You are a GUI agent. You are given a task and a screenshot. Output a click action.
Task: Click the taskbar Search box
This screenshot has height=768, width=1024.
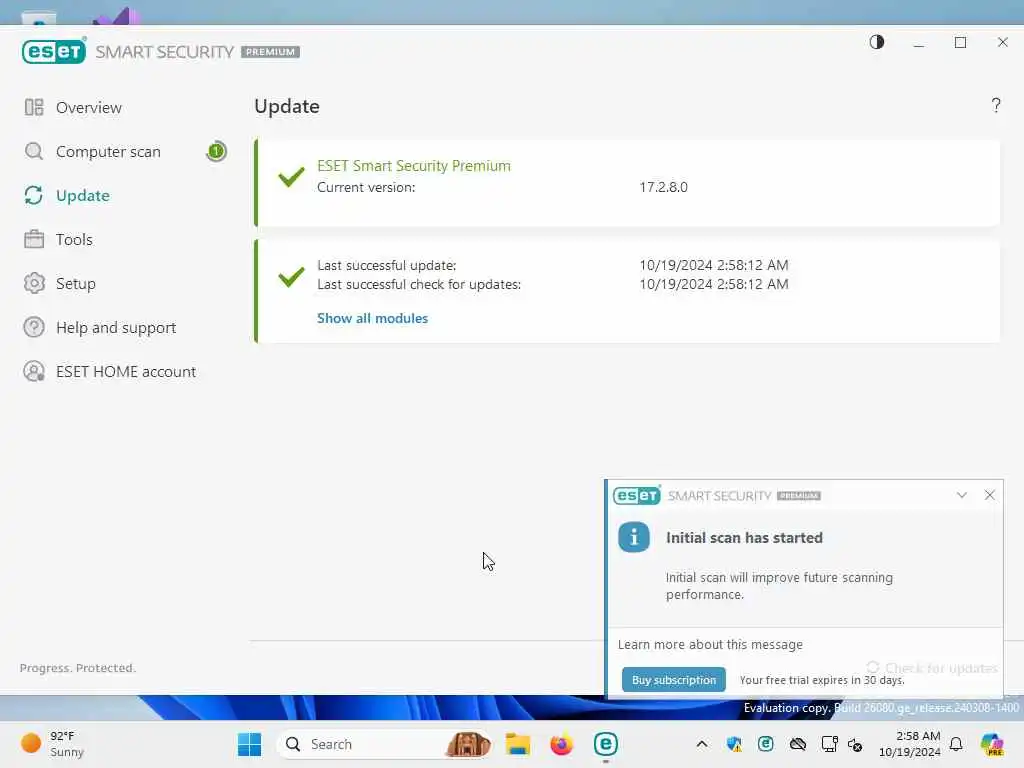click(385, 744)
